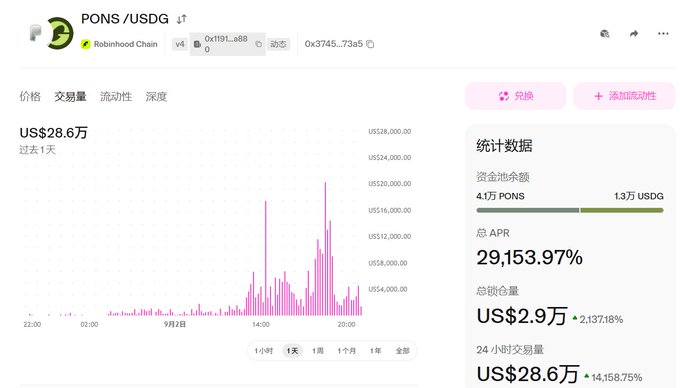Viewport: 680px width, 388px height.
Task: Select the 1年 time range
Action: [376, 351]
